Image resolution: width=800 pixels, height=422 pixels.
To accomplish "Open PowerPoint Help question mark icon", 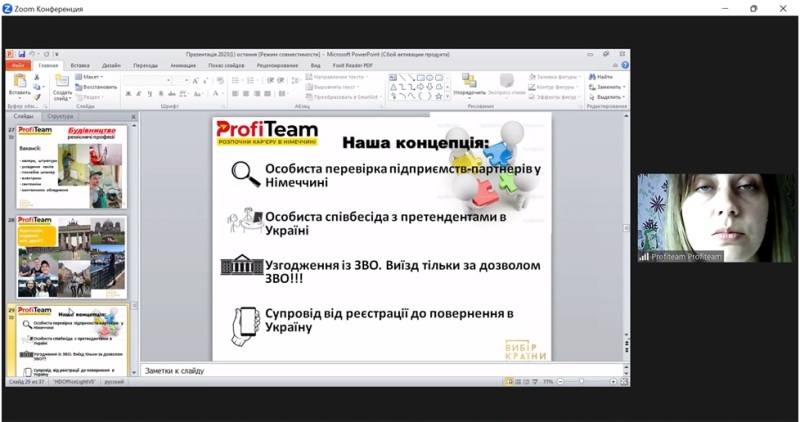I will coord(625,65).
